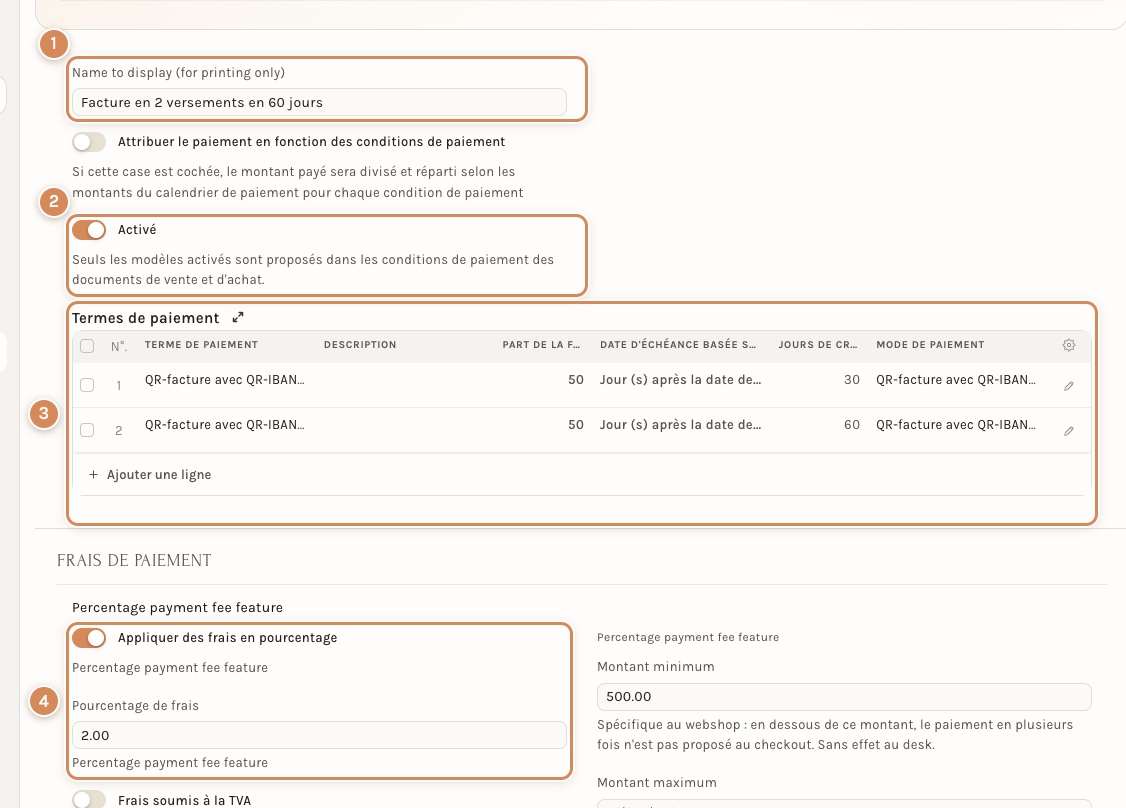This screenshot has width=1126, height=808.
Task: Click Ajouter une ligne link
Action: coord(159,475)
